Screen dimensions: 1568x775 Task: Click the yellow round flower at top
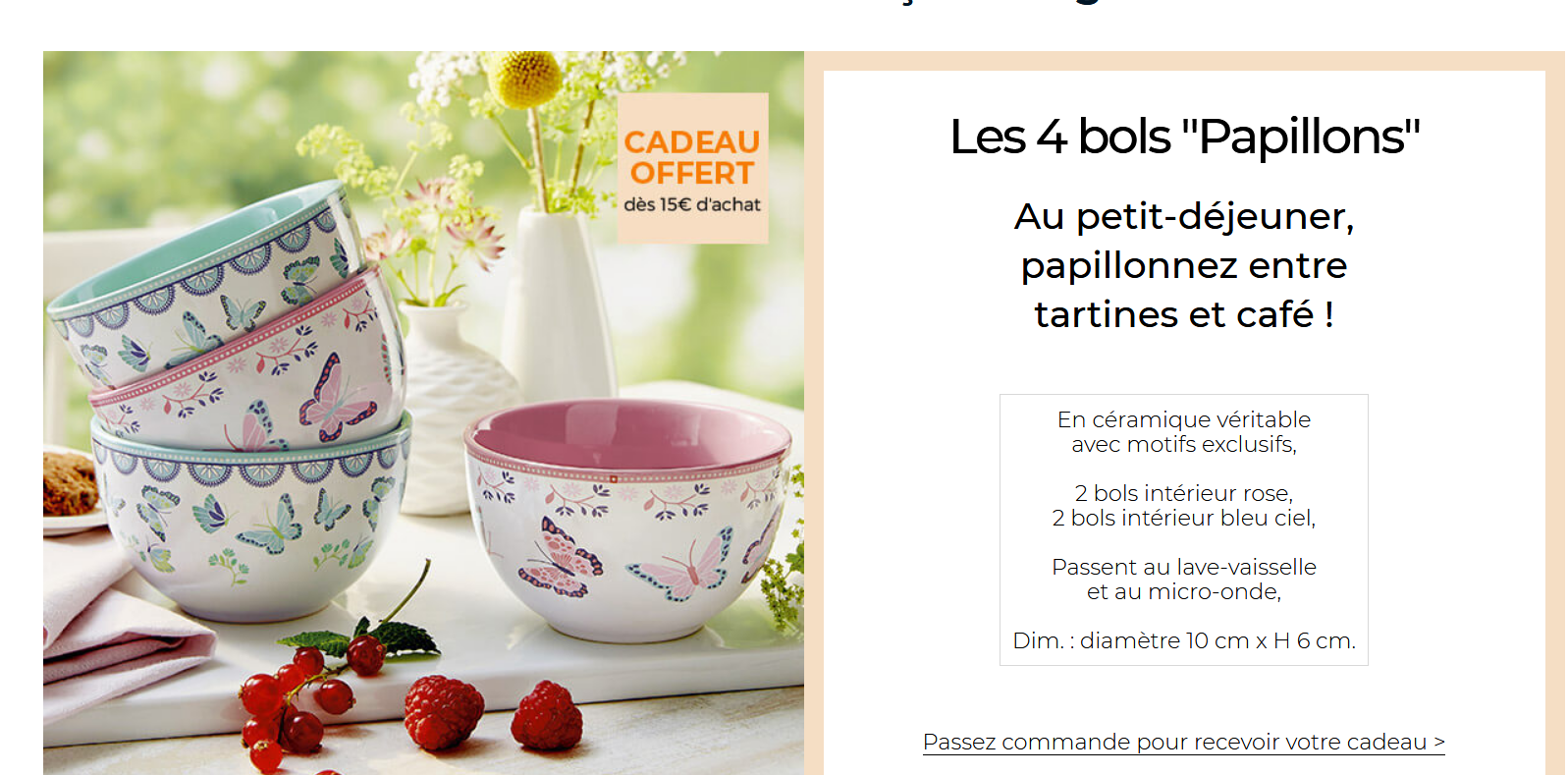point(530,79)
